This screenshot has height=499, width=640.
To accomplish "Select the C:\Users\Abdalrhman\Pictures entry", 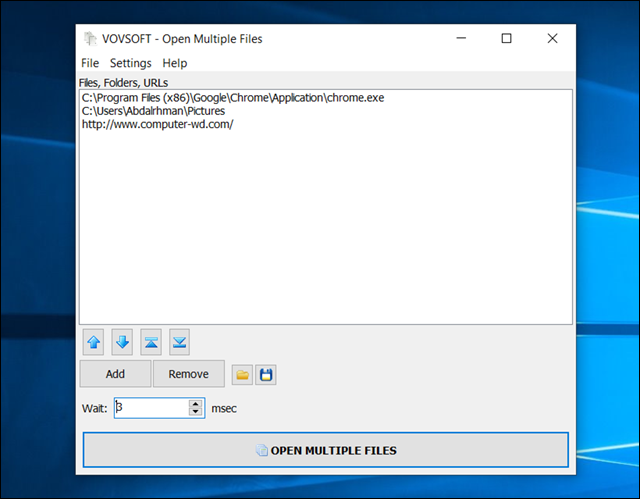I will [153, 111].
